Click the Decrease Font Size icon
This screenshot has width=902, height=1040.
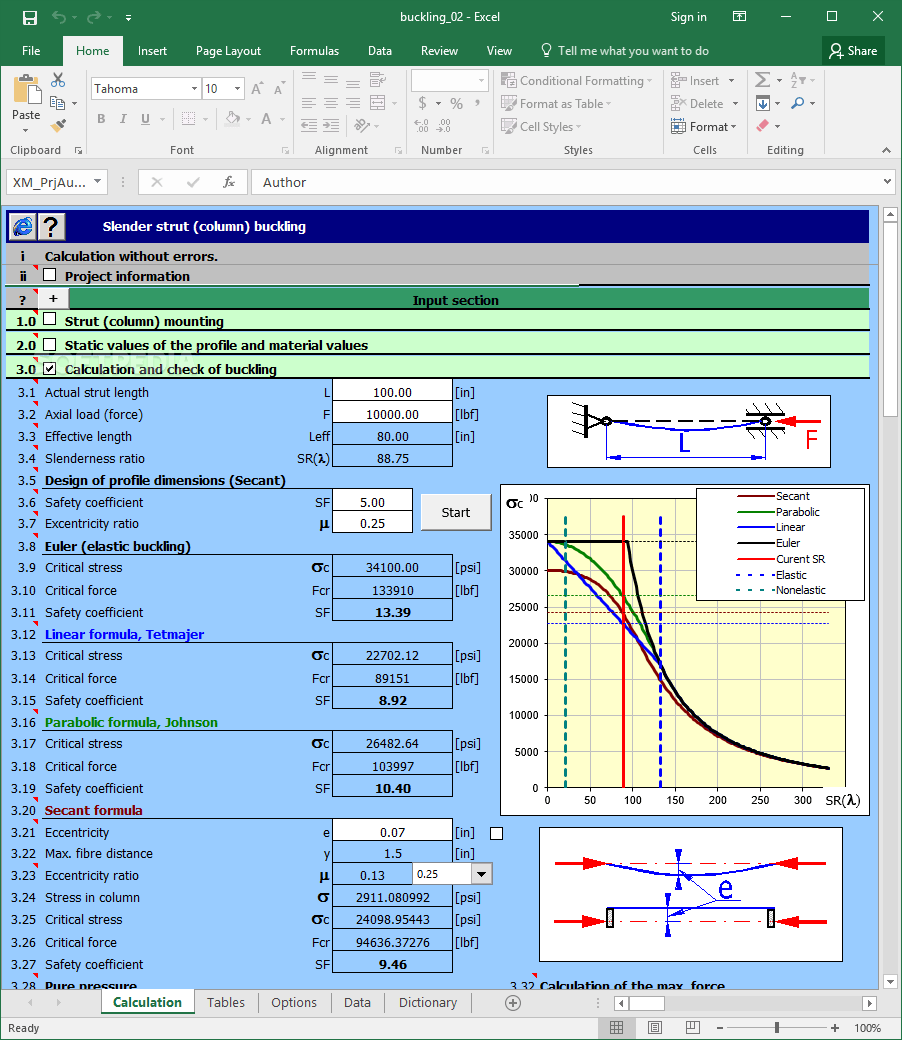click(x=279, y=88)
